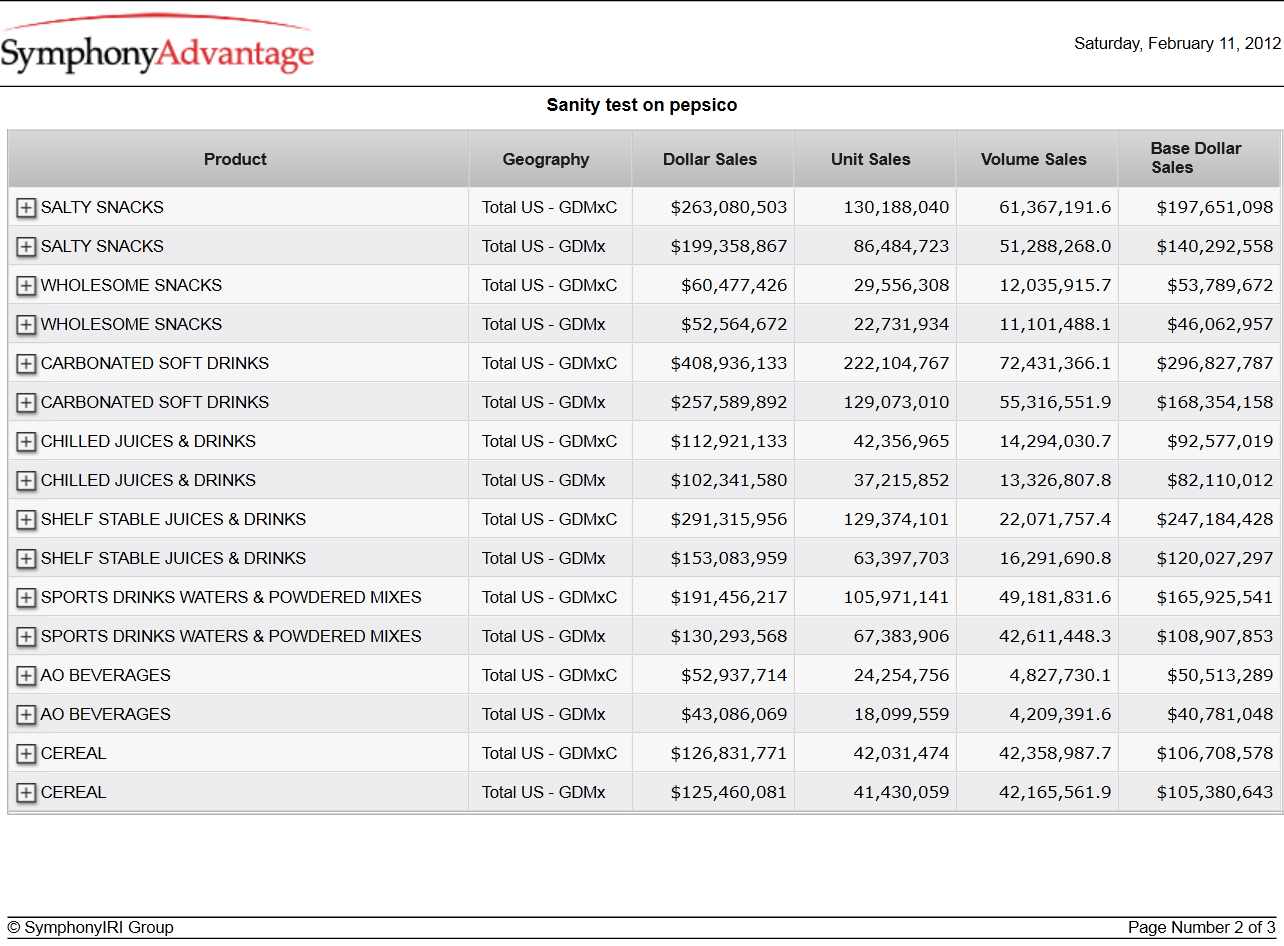Expand CEREAL row with $126,831,771 dollar sales

(26, 754)
